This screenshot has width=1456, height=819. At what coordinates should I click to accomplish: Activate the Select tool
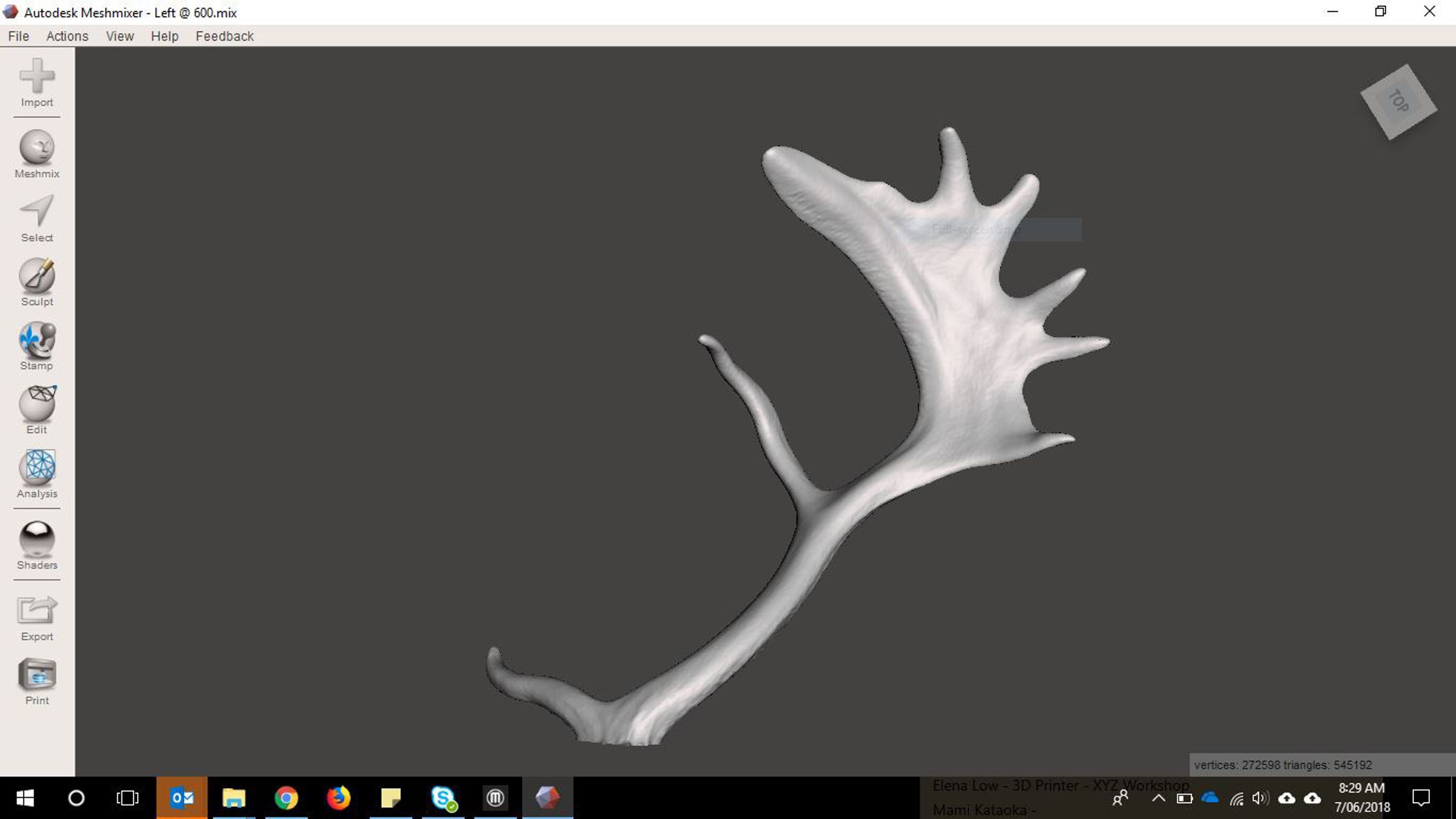[37, 217]
